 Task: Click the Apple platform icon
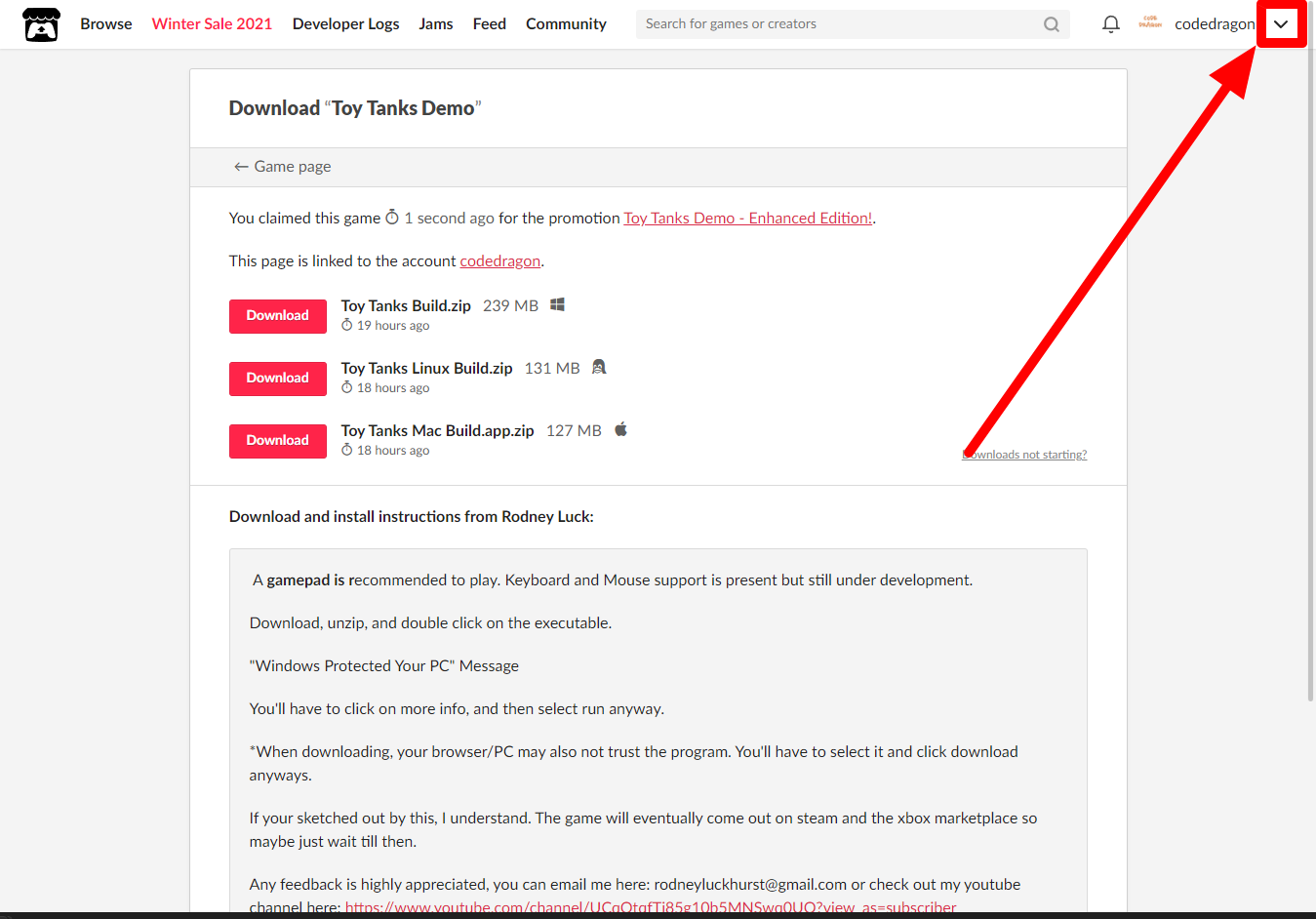click(620, 429)
